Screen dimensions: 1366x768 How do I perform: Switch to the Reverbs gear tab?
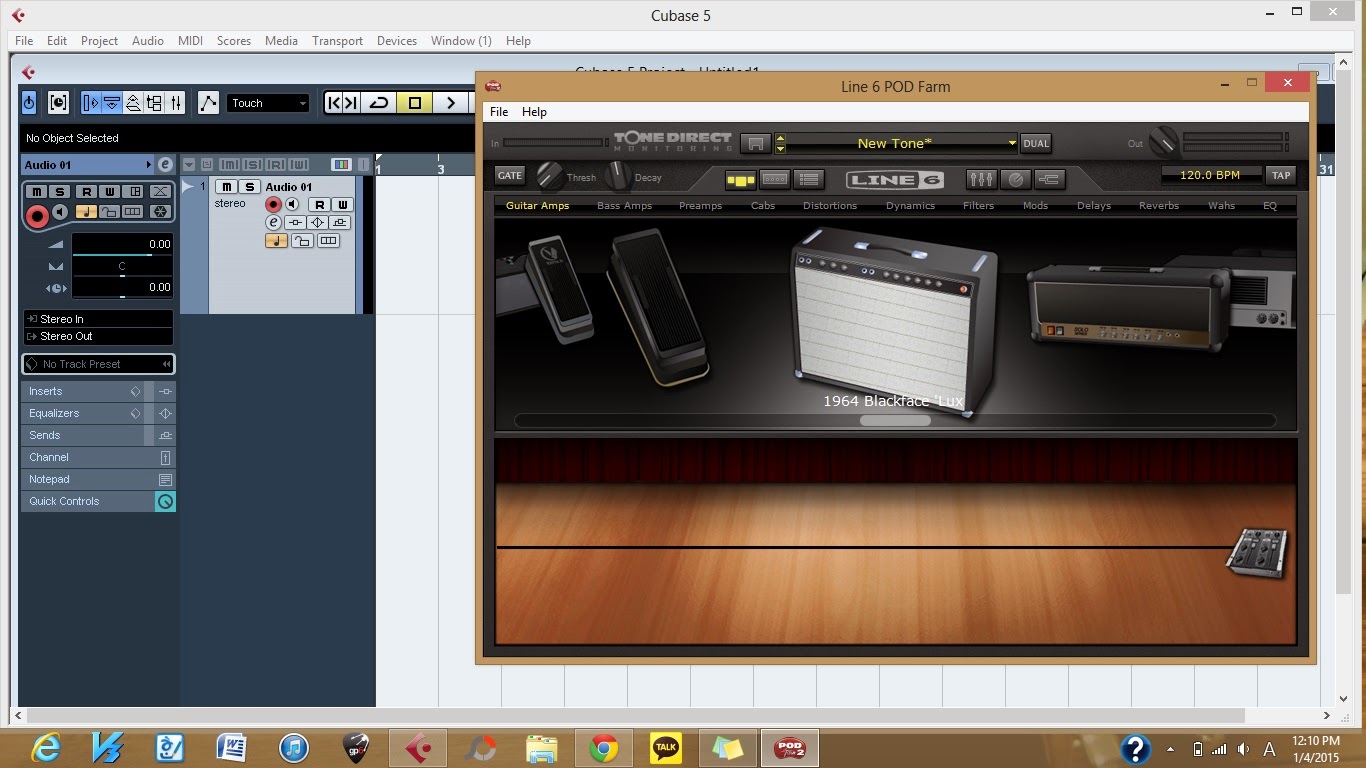(x=1158, y=206)
